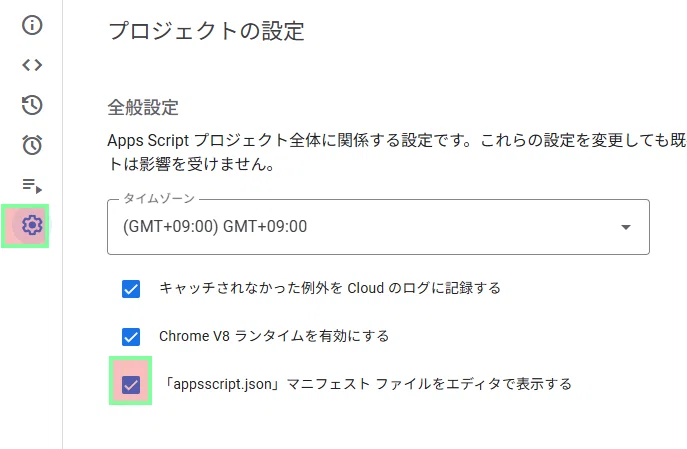Image resolution: width=687 pixels, height=449 pixels.
Task: Disable logging uncaught exceptions to Cloud checkbox
Action: [x=131, y=289]
